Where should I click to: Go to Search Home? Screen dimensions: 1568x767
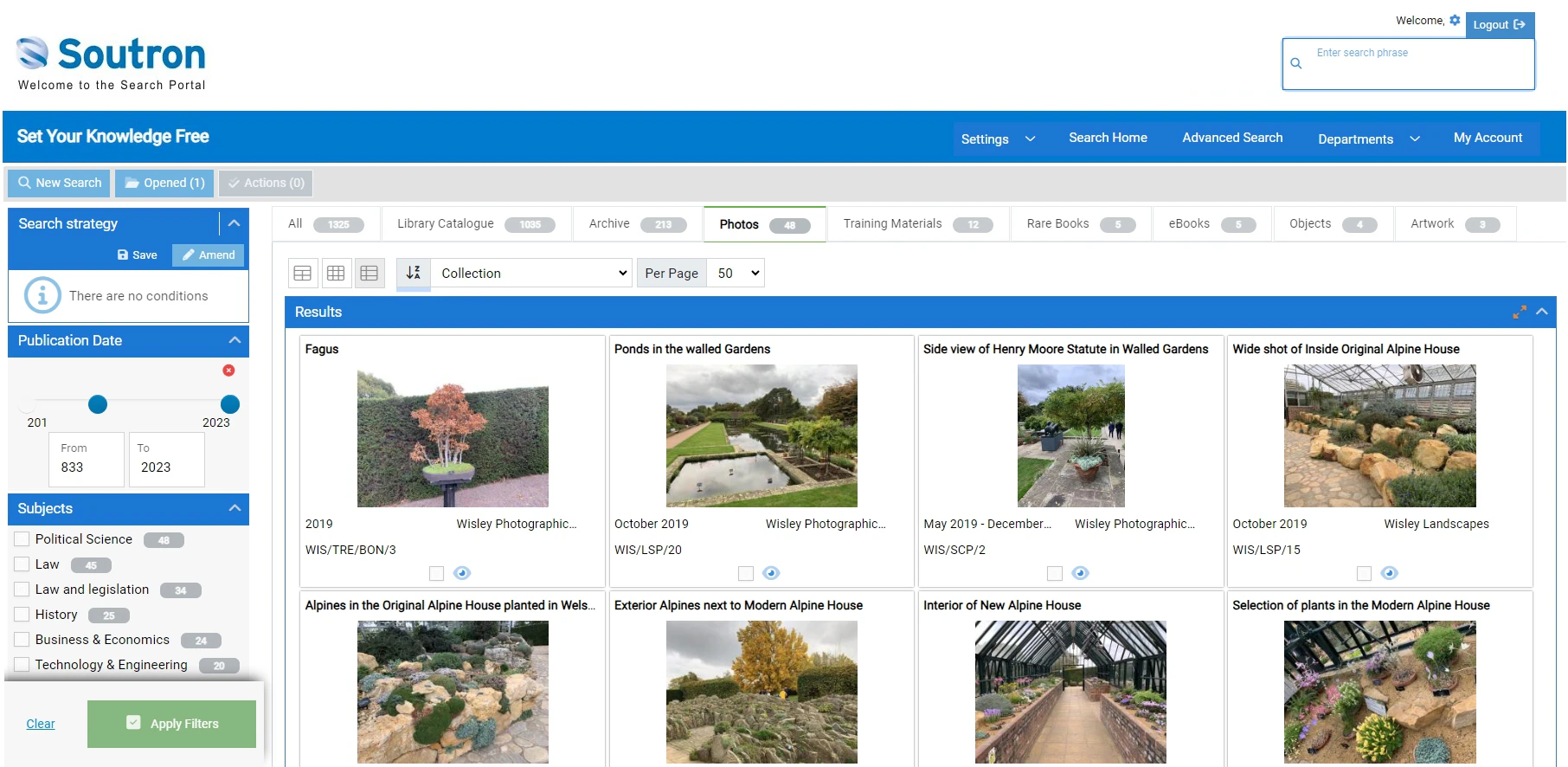coord(1108,138)
